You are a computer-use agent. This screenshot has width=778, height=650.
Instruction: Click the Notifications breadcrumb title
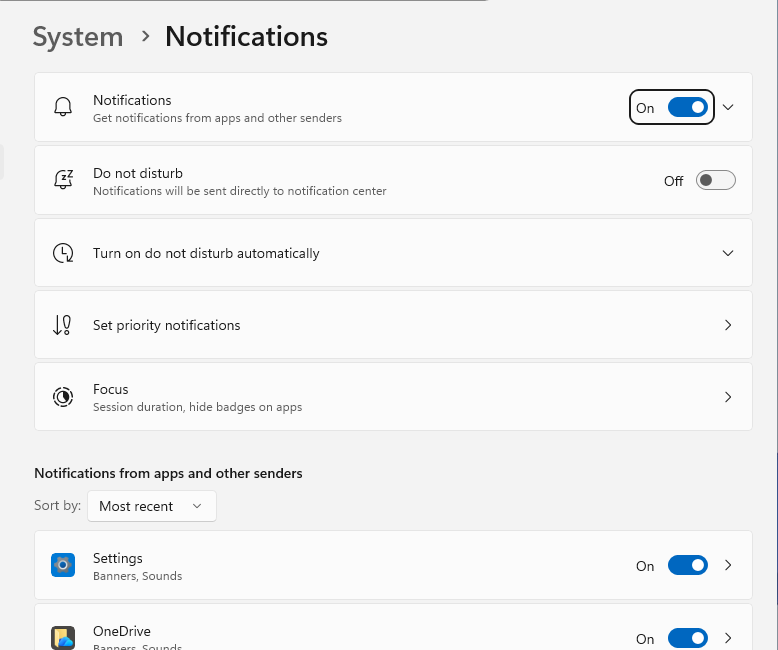click(x=247, y=37)
